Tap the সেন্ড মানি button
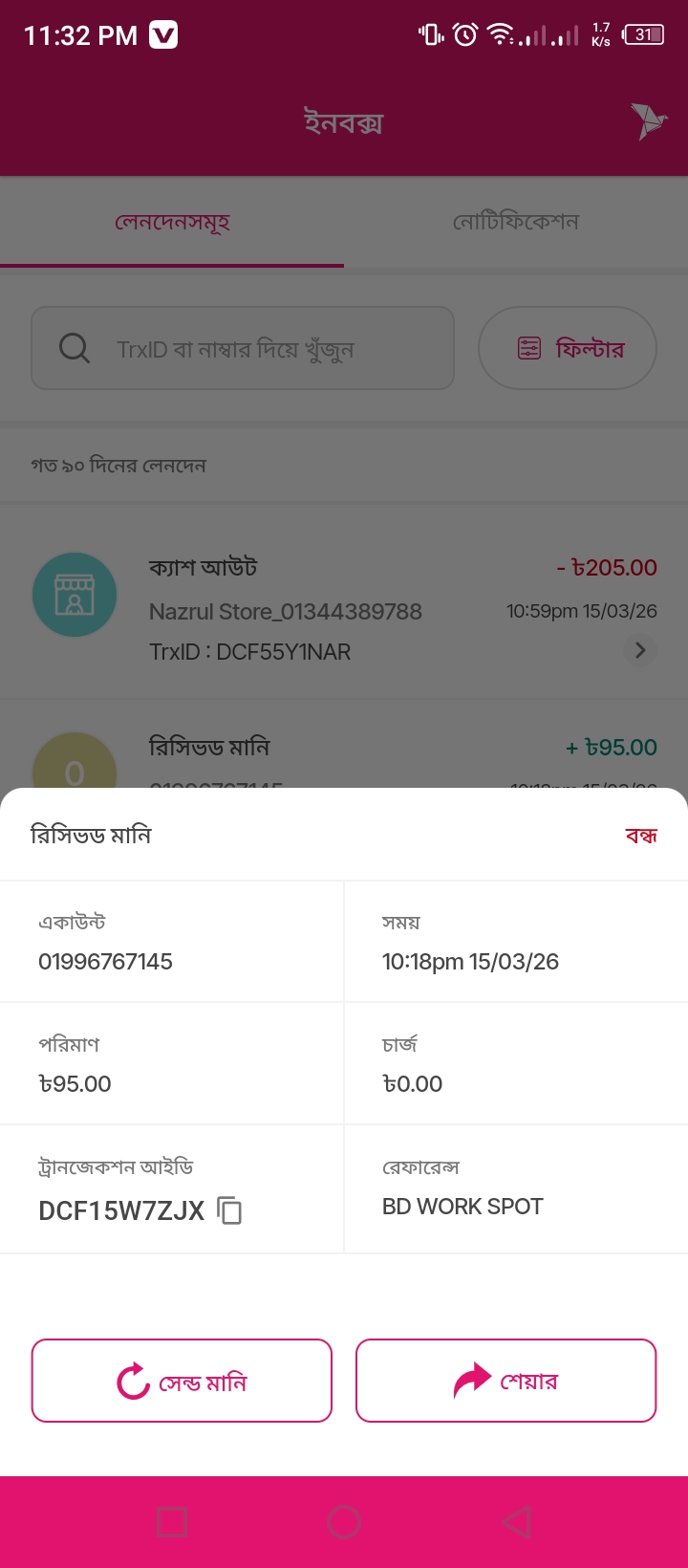Image resolution: width=688 pixels, height=1568 pixels. coord(182,1381)
